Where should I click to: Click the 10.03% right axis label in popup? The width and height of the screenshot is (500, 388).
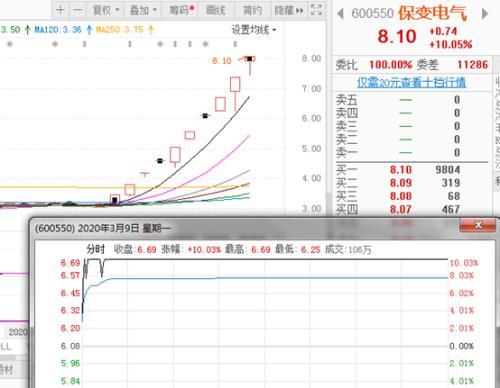464,263
